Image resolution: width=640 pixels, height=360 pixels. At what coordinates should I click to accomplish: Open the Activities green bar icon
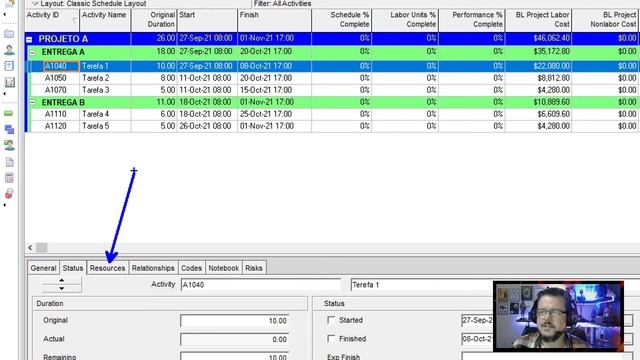point(9,113)
